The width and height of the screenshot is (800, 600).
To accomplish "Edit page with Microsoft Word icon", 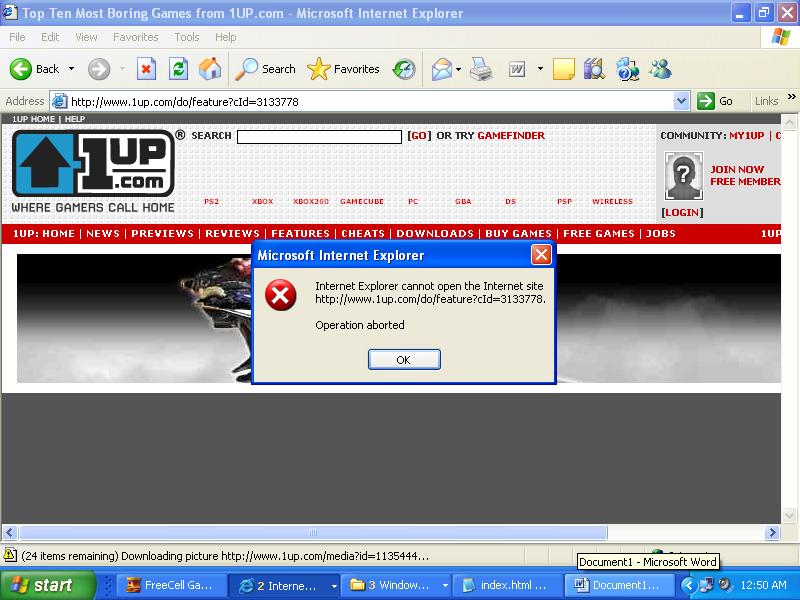I will [x=517, y=69].
